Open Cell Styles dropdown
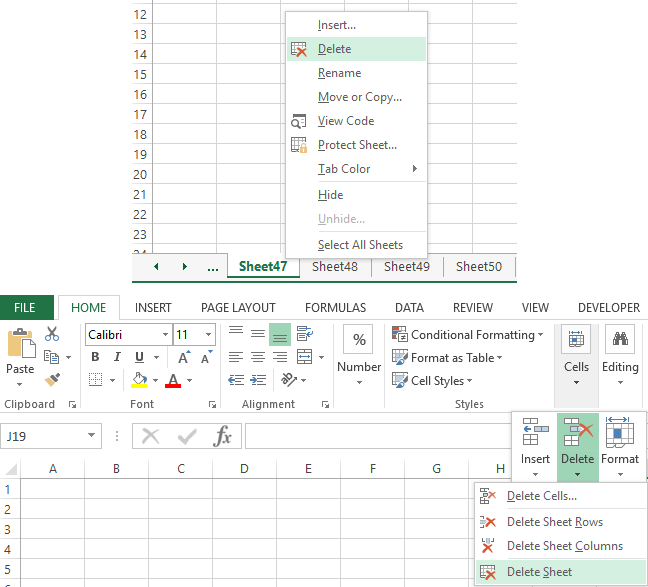This screenshot has width=648, height=587. coord(432,380)
